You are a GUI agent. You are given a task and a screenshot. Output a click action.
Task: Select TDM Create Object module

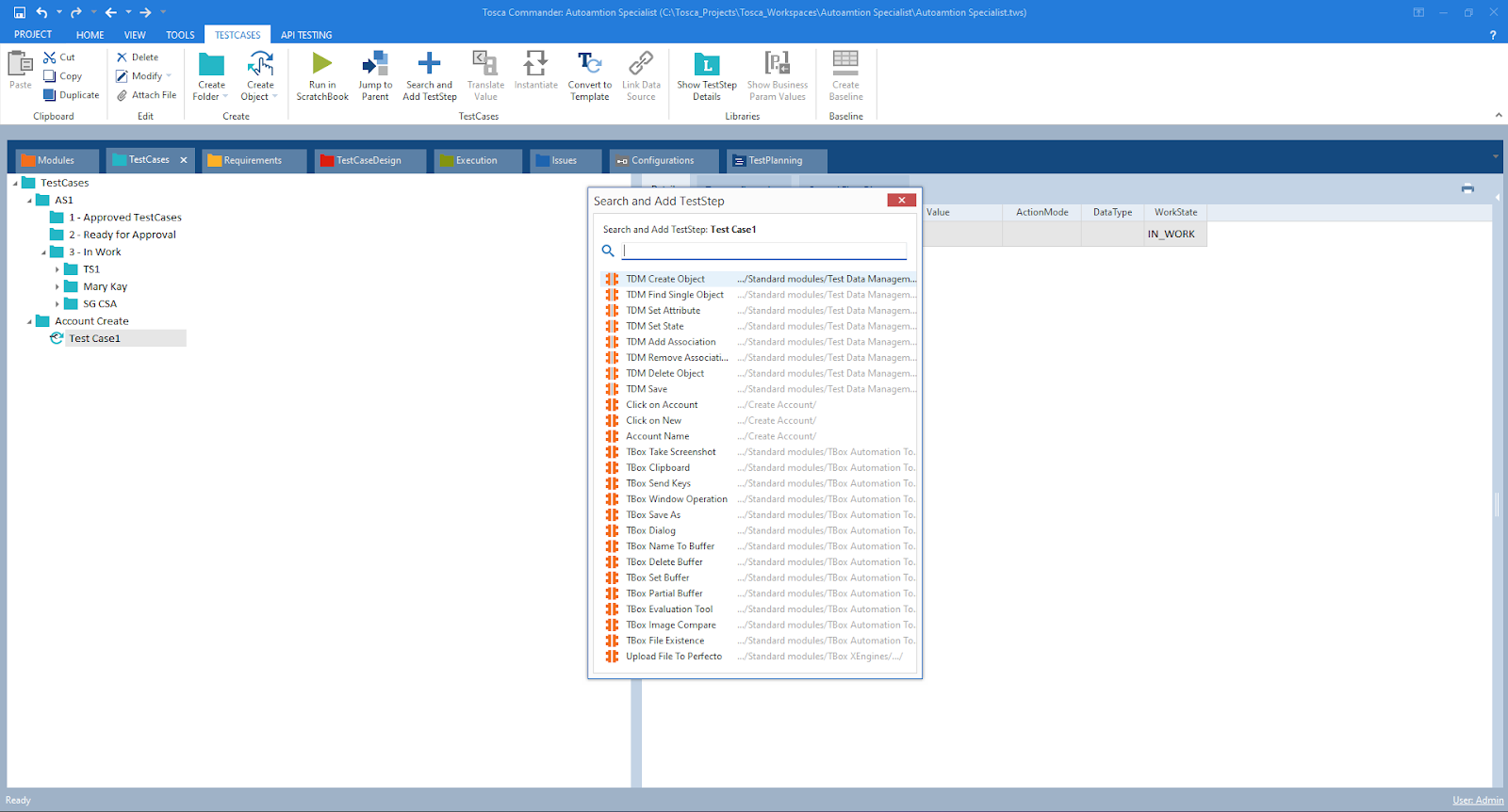click(758, 279)
